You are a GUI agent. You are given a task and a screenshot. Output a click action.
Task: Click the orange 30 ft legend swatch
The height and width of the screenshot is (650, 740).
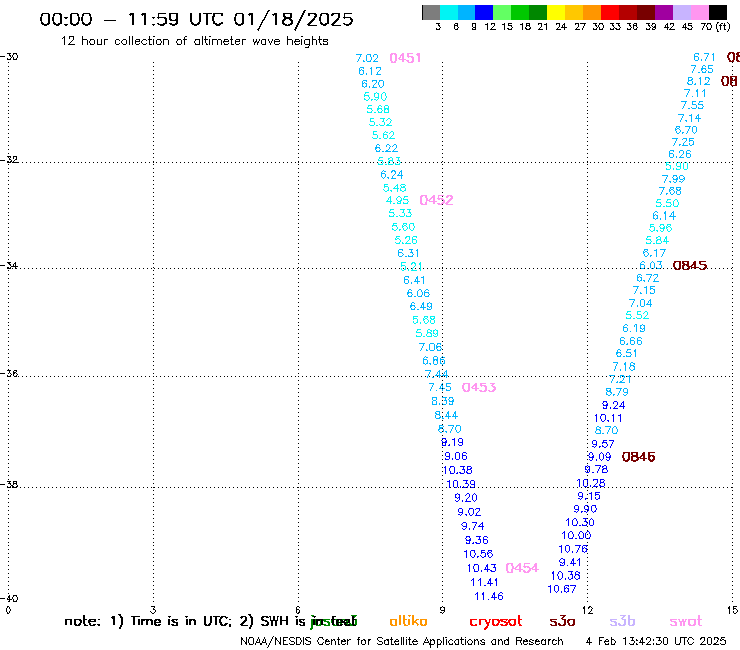tap(592, 12)
